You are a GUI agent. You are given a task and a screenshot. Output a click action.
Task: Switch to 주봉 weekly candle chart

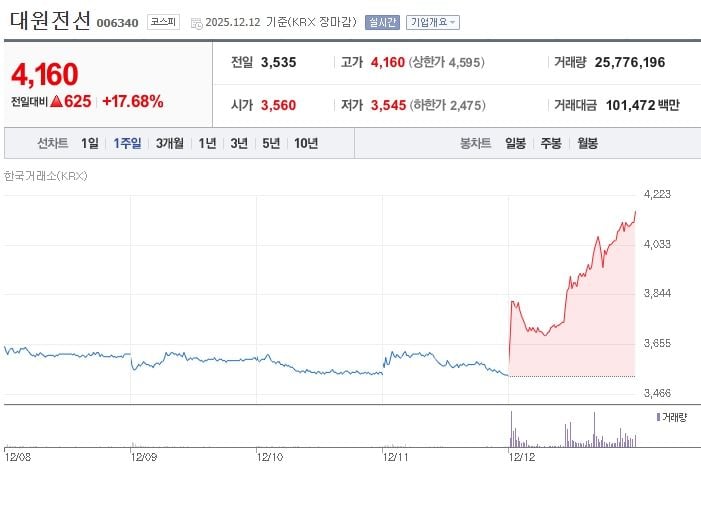551,143
